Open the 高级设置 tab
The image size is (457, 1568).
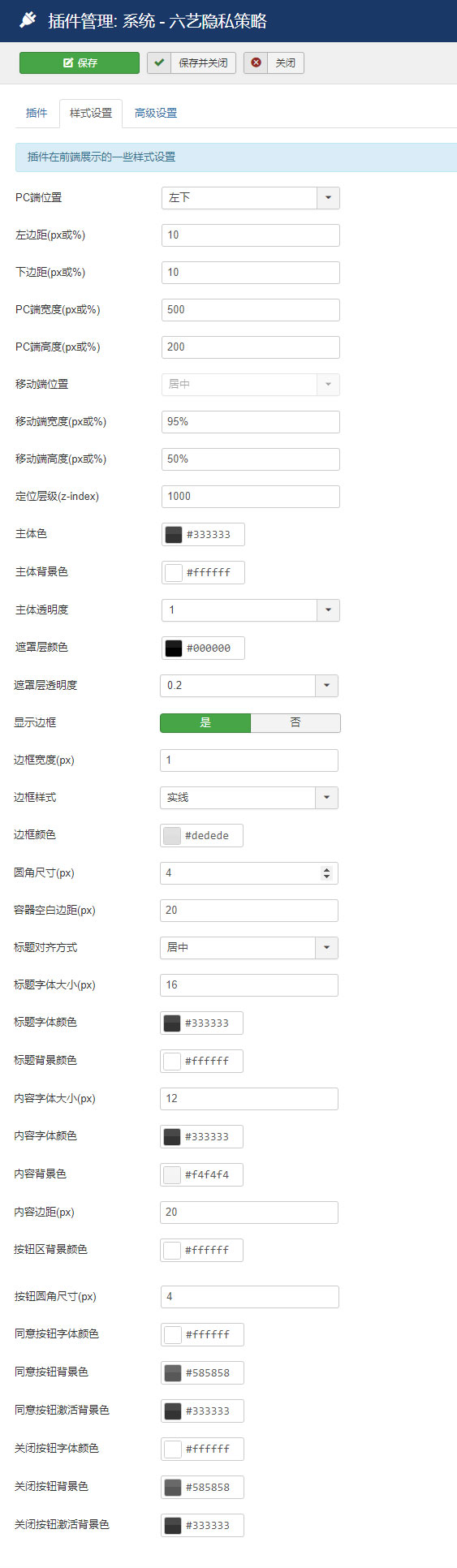[x=156, y=113]
